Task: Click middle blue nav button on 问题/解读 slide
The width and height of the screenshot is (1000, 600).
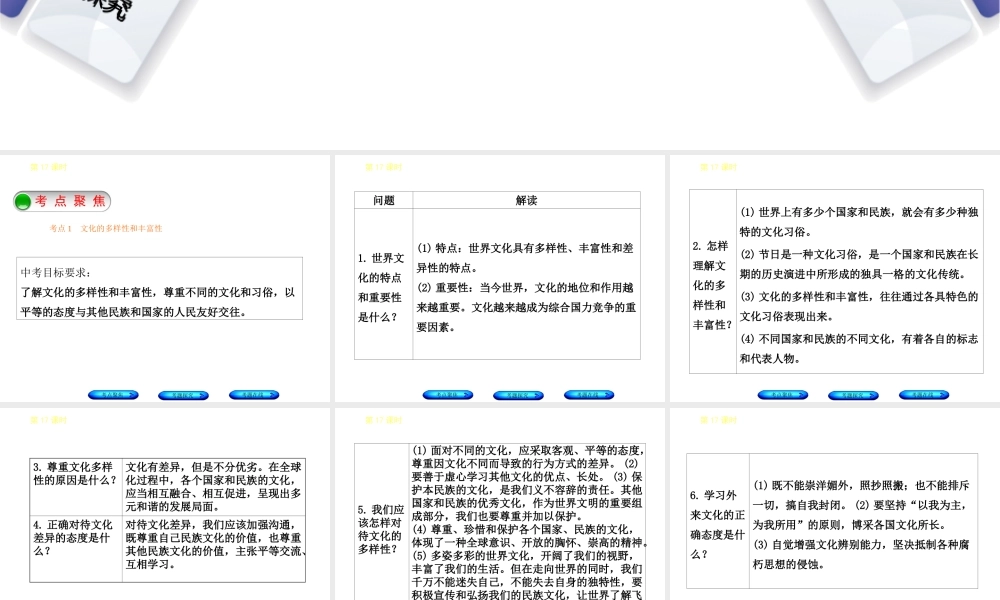Action: pos(518,395)
